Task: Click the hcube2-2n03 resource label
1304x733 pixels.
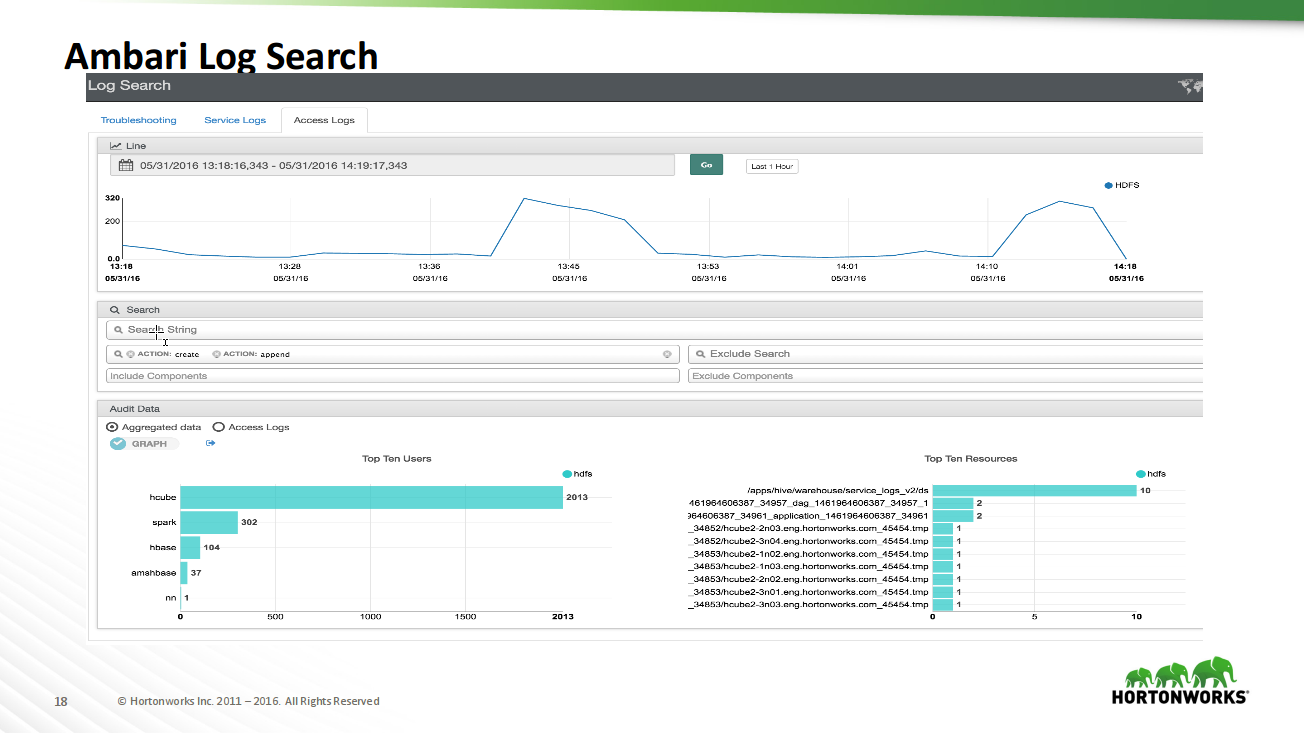Action: coord(810,528)
